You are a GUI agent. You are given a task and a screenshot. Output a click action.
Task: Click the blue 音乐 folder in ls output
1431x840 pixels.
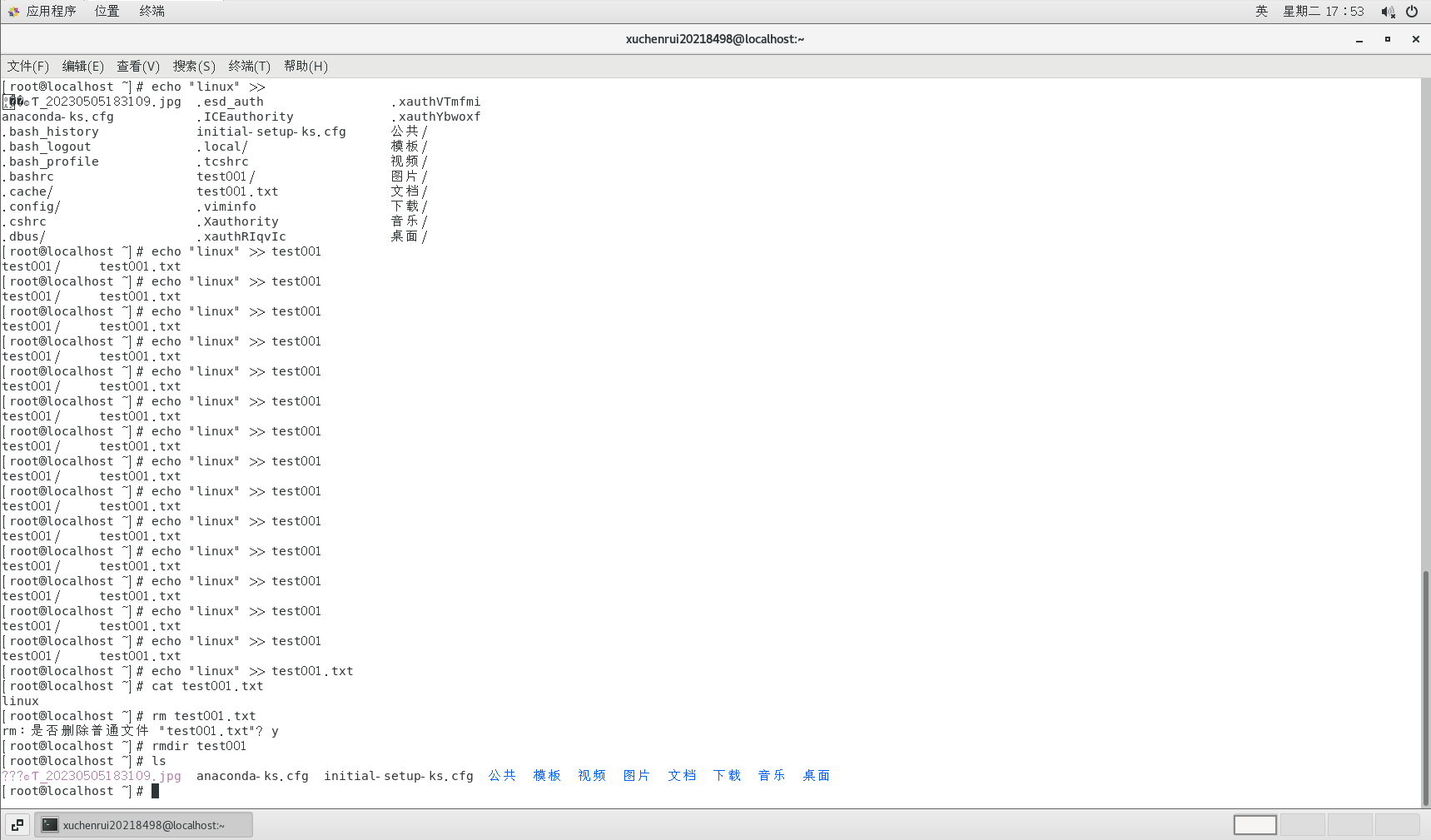pyautogui.click(x=772, y=776)
